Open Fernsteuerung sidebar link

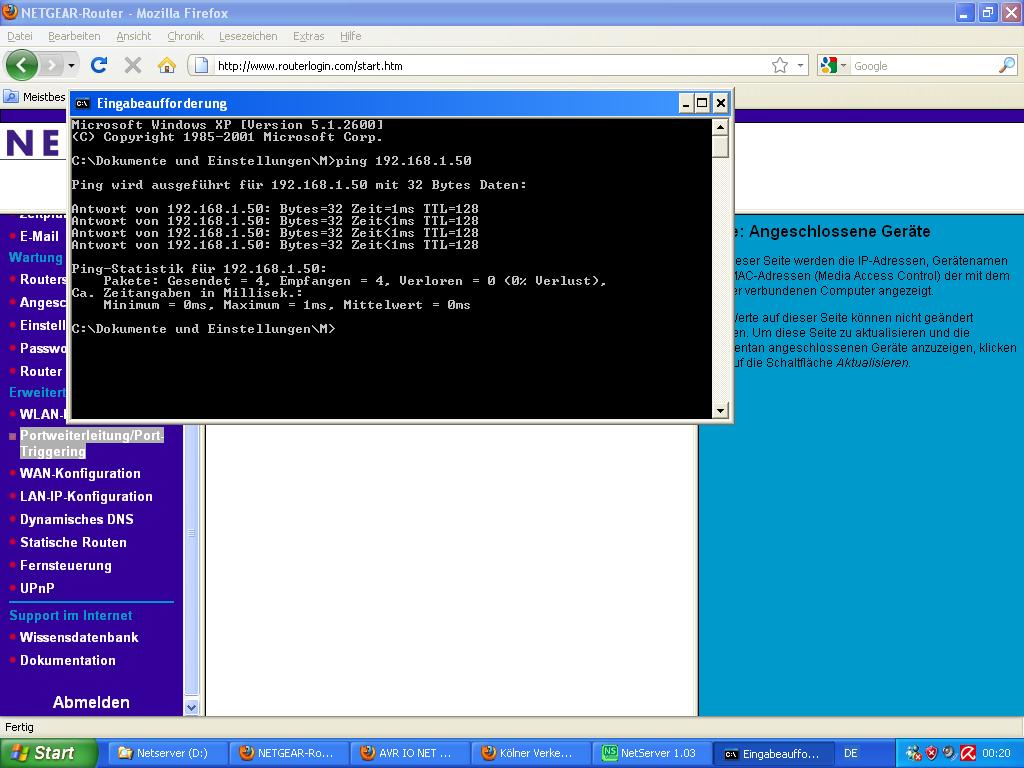(65, 566)
